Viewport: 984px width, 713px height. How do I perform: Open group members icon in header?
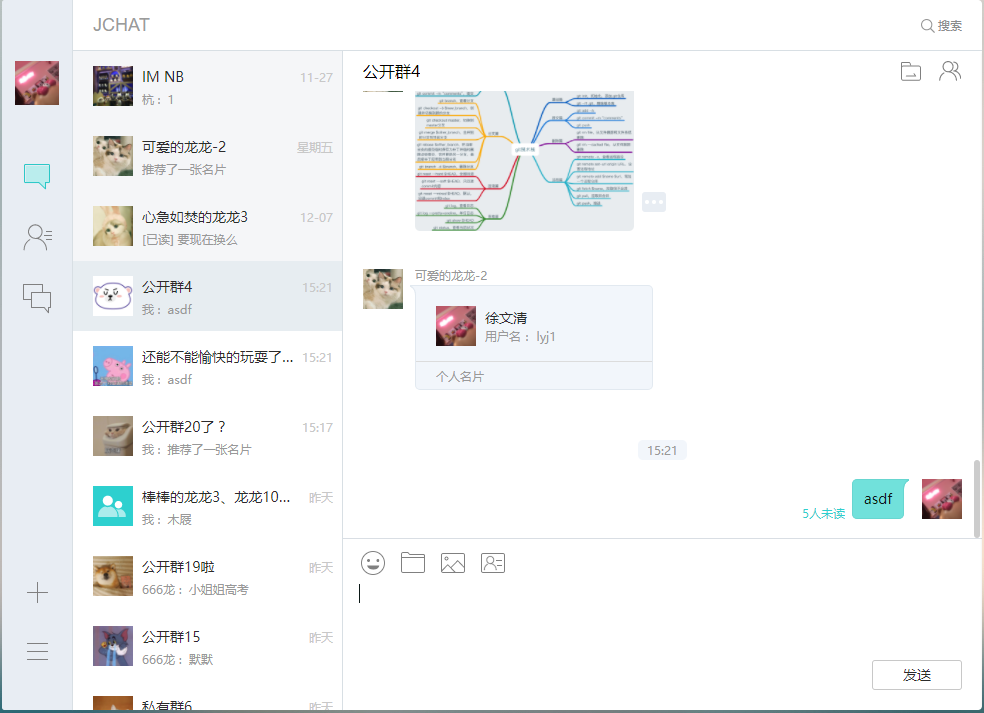click(949, 71)
